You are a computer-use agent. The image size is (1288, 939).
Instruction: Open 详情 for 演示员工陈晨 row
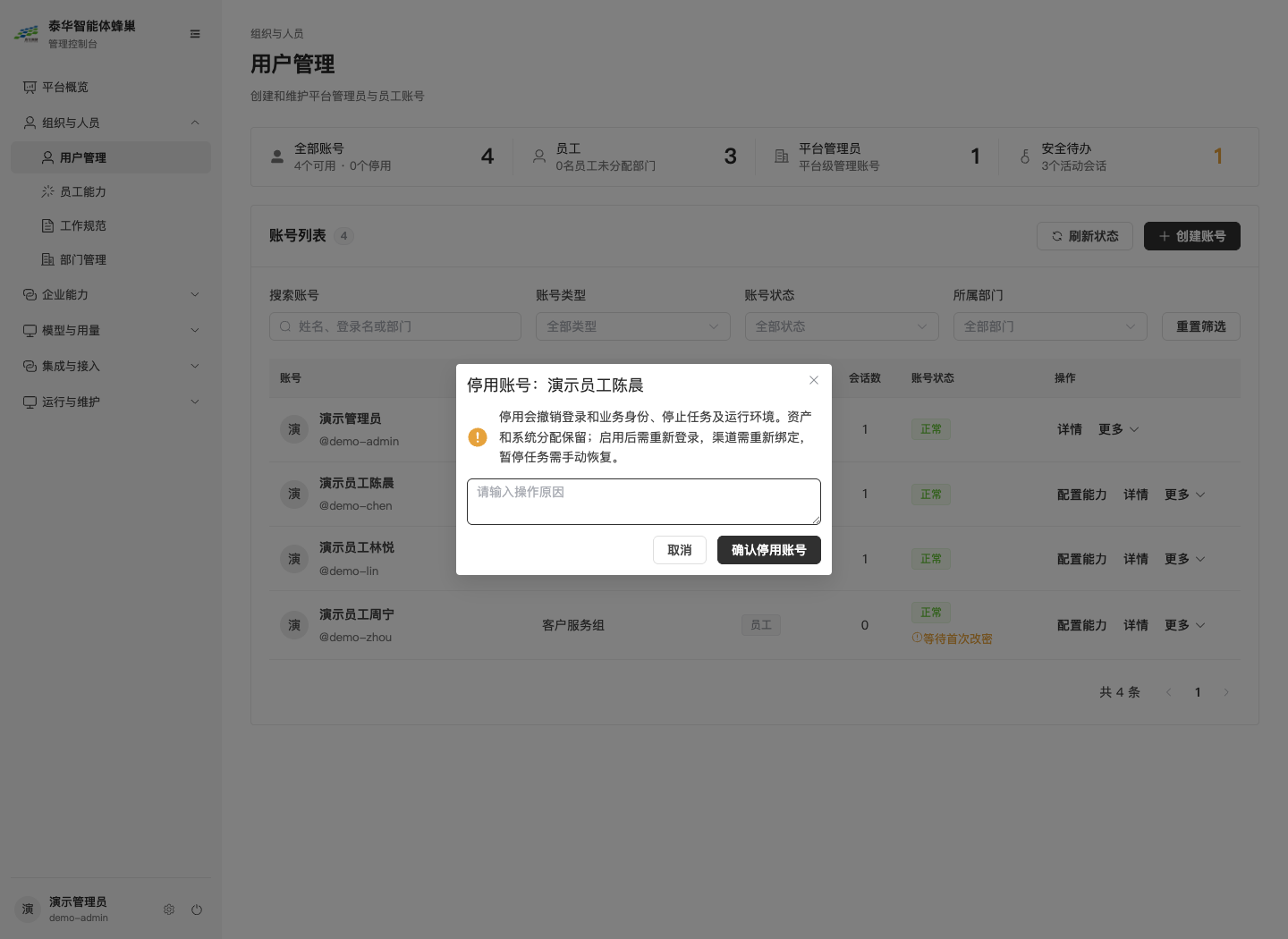1136,495
